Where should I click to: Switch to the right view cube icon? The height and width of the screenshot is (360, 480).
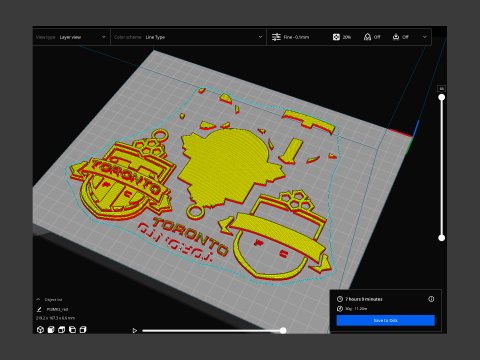pyautogui.click(x=83, y=330)
